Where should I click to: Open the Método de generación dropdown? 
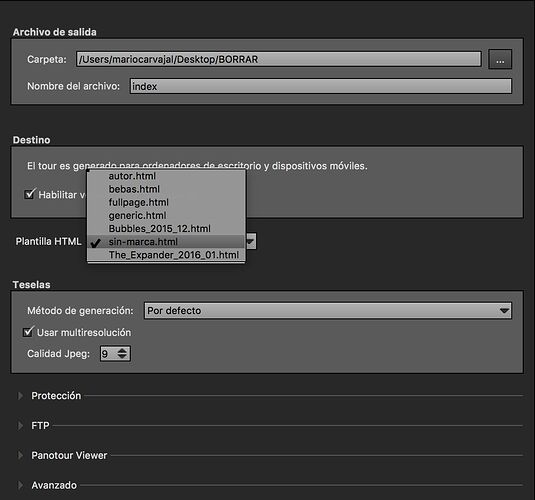[328, 311]
